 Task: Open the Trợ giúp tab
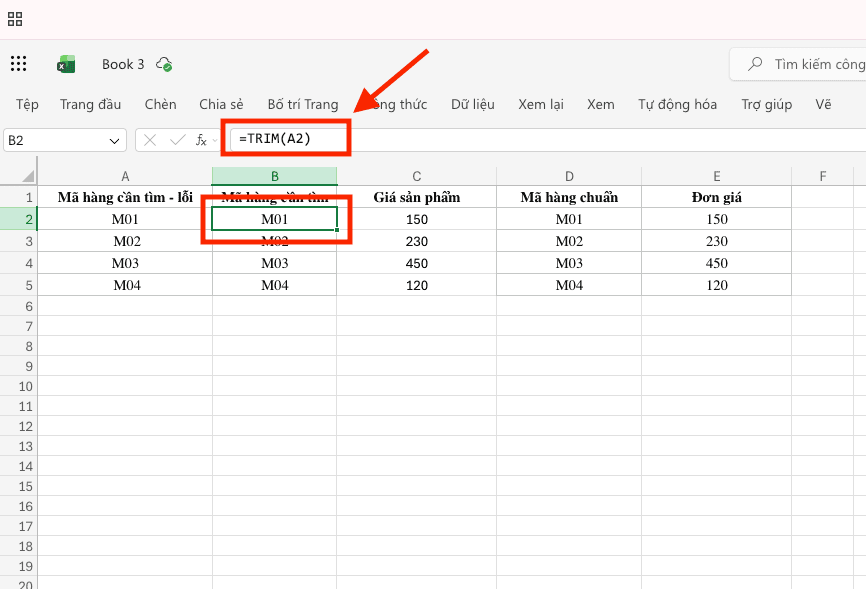(x=767, y=104)
